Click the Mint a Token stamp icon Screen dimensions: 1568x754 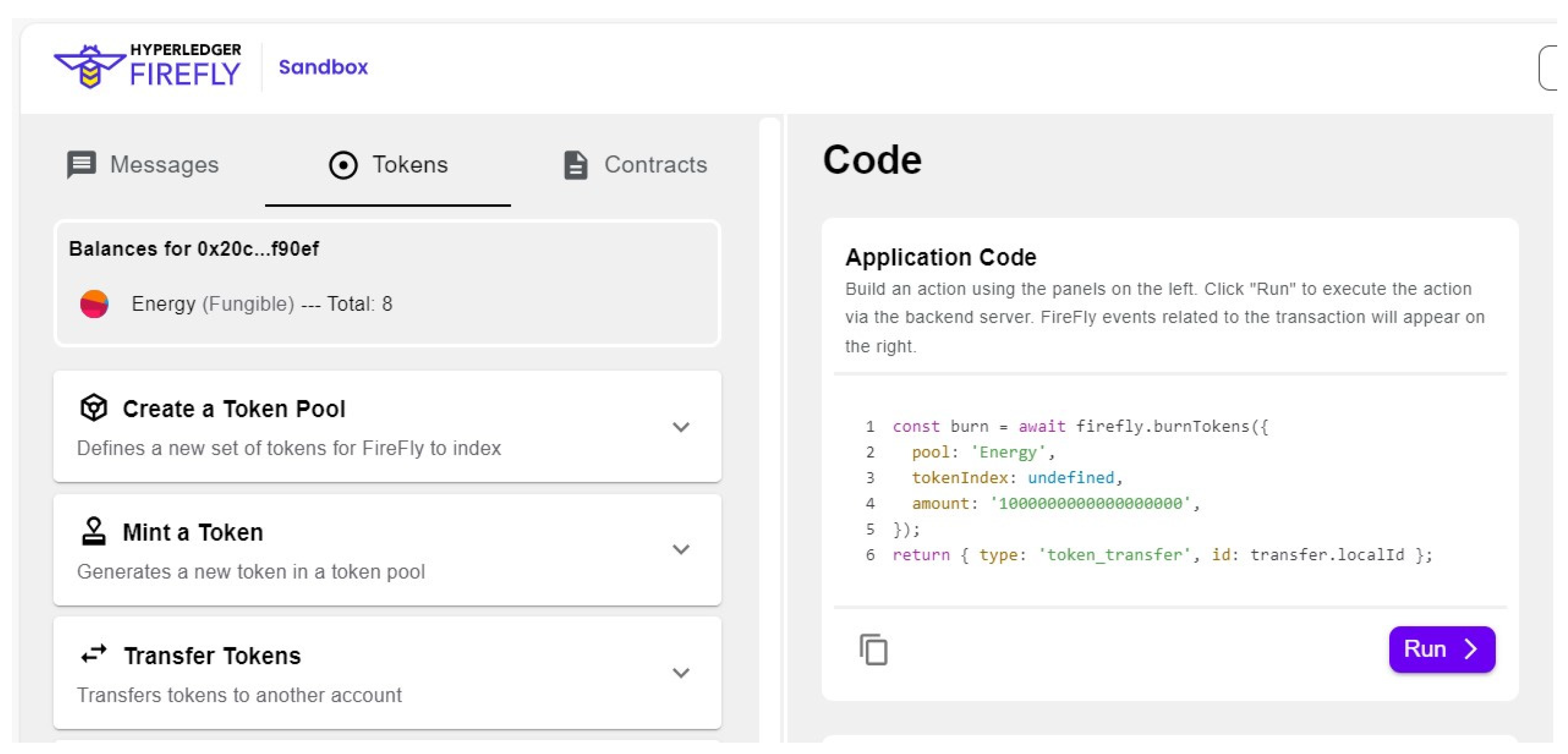pyautogui.click(x=94, y=531)
